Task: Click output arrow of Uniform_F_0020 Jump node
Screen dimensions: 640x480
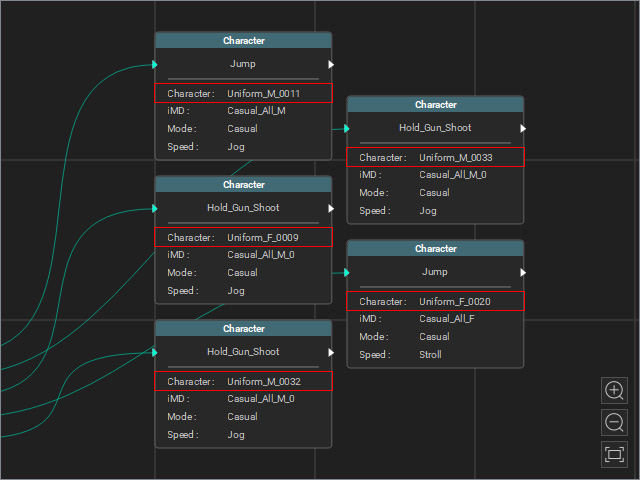Action: [x=523, y=272]
